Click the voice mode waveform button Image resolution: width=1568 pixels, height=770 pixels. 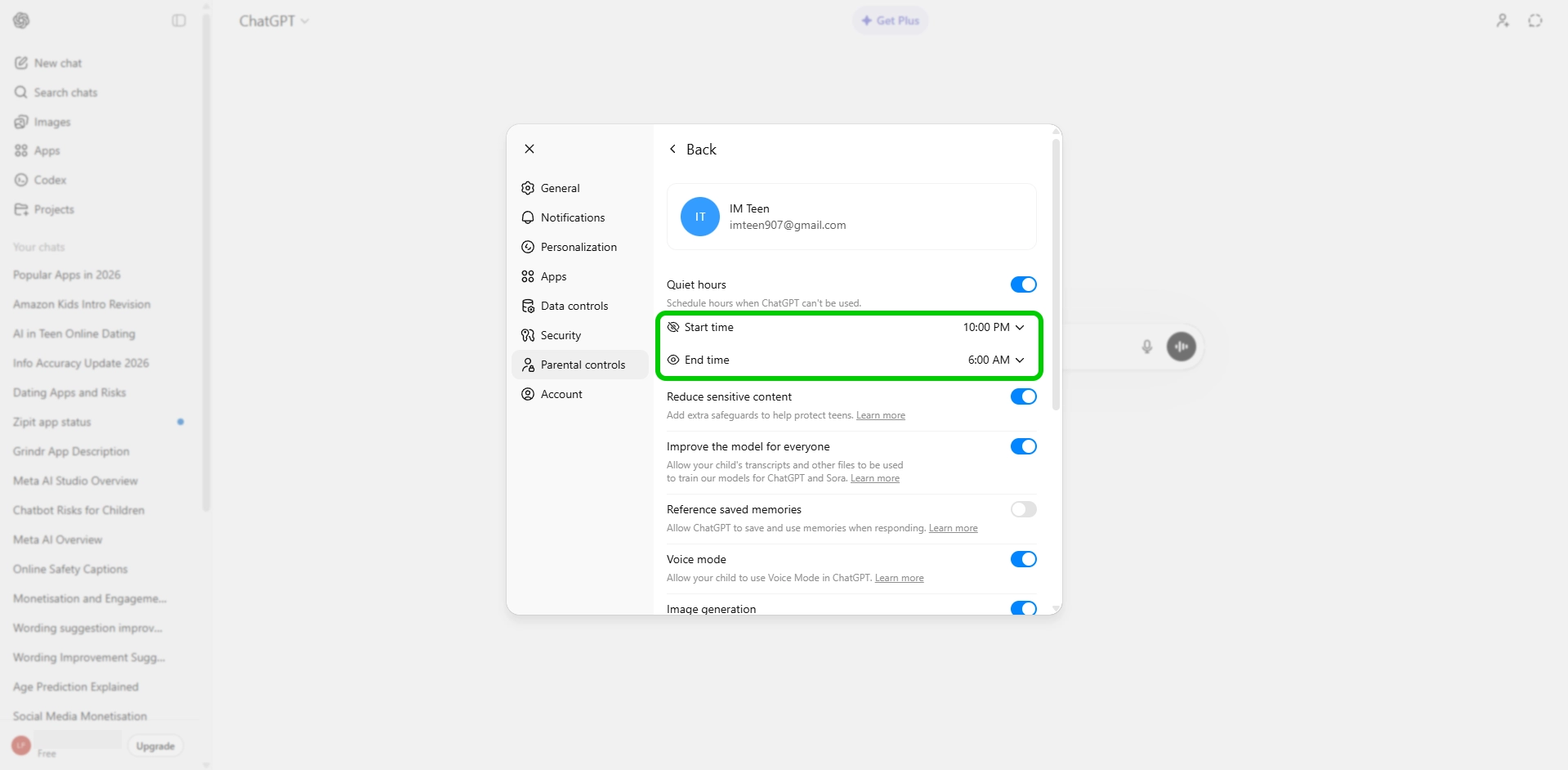tap(1181, 347)
